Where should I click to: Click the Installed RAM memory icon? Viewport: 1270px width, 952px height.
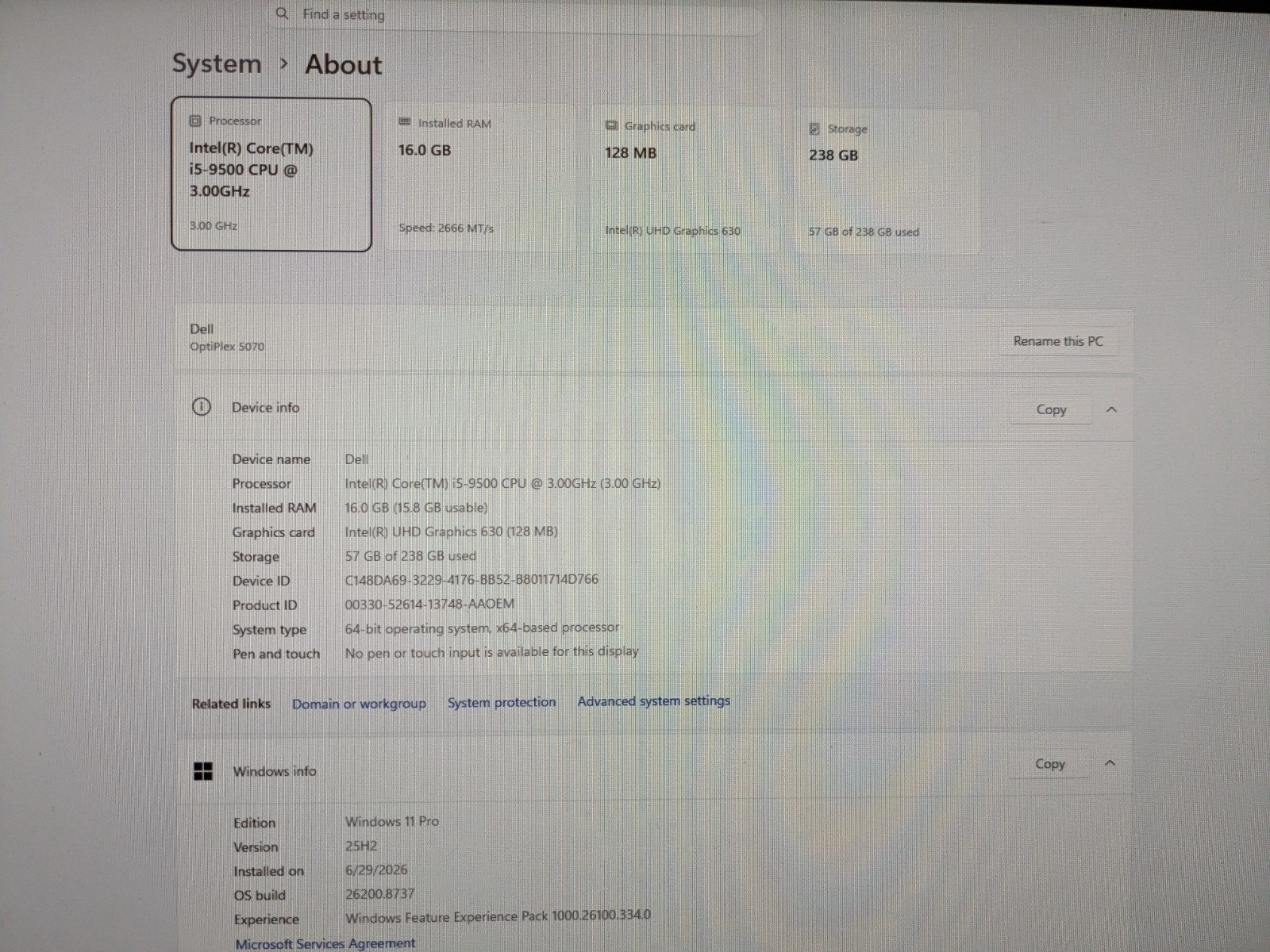405,122
